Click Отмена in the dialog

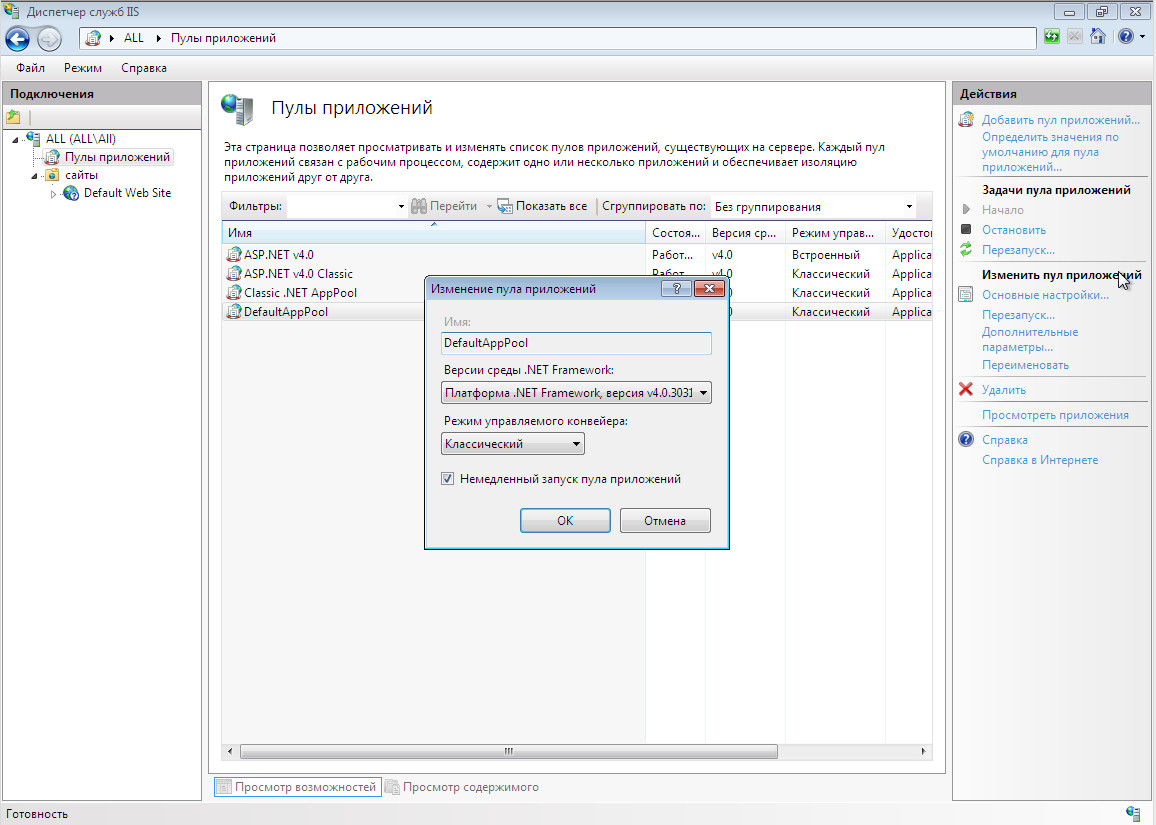[665, 521]
